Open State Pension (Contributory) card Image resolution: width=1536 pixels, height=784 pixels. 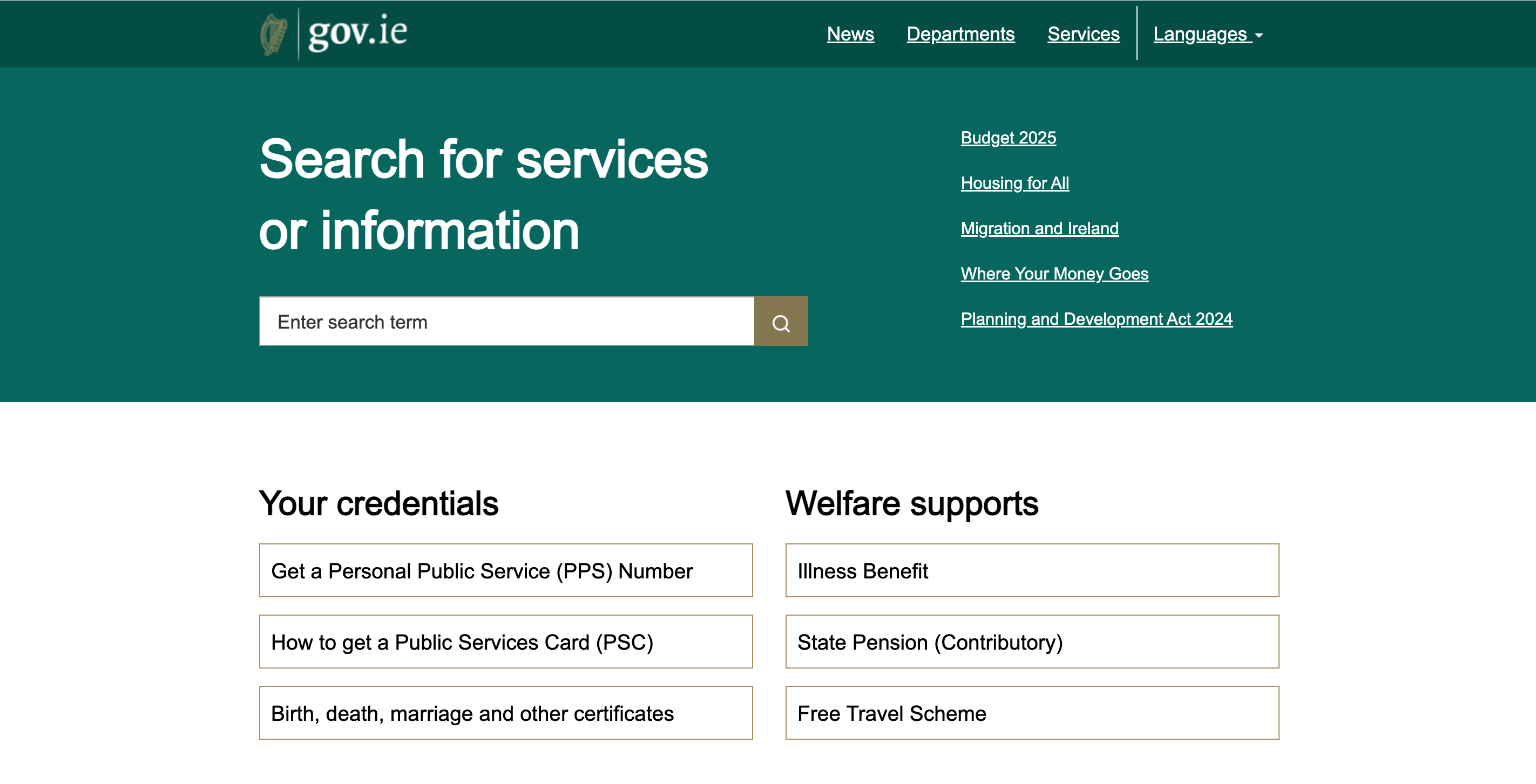1032,642
